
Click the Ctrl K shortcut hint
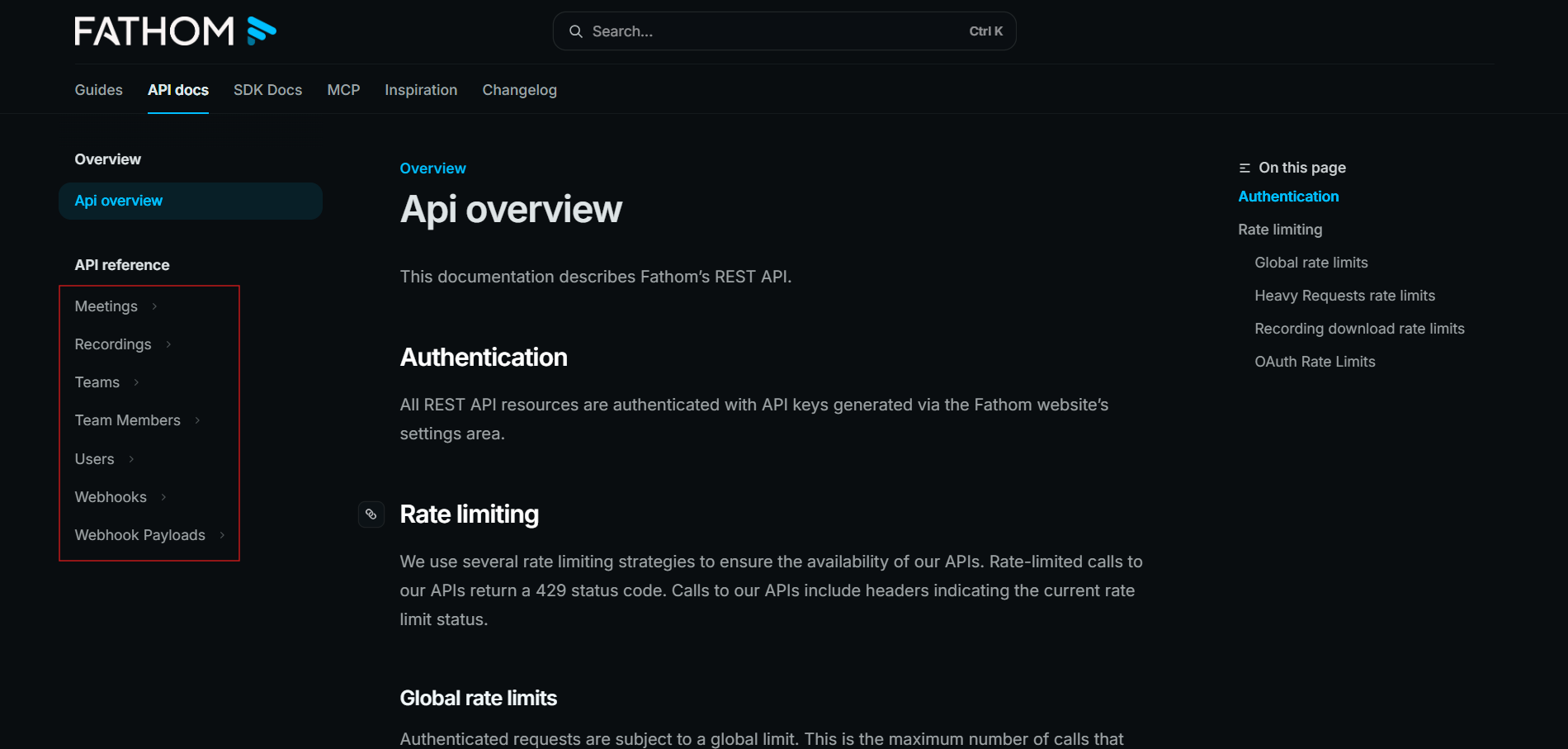[986, 31]
